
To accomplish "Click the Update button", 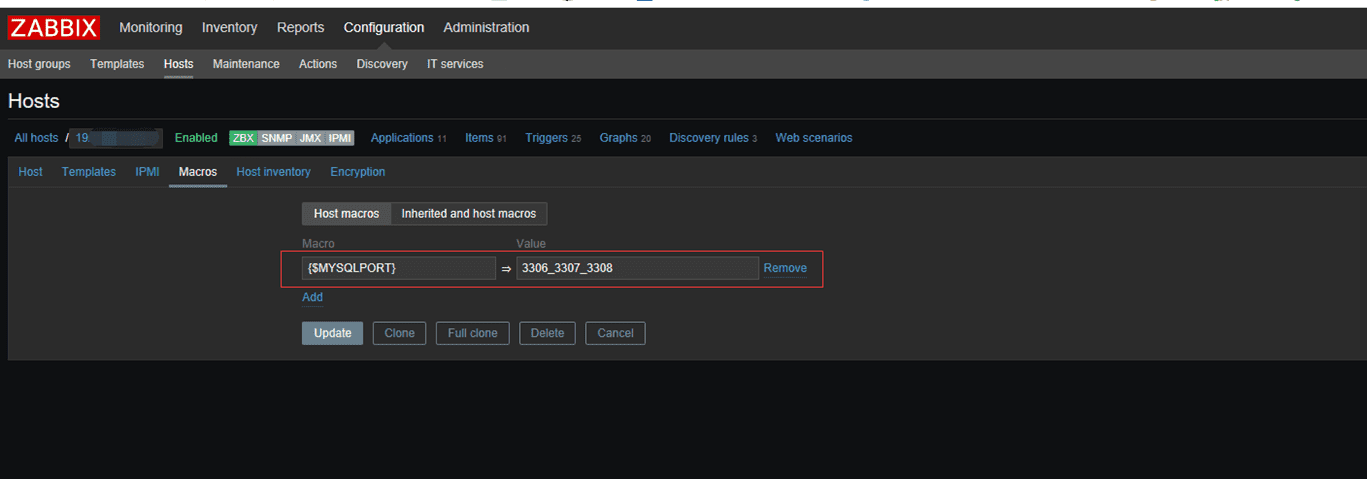I will point(333,333).
